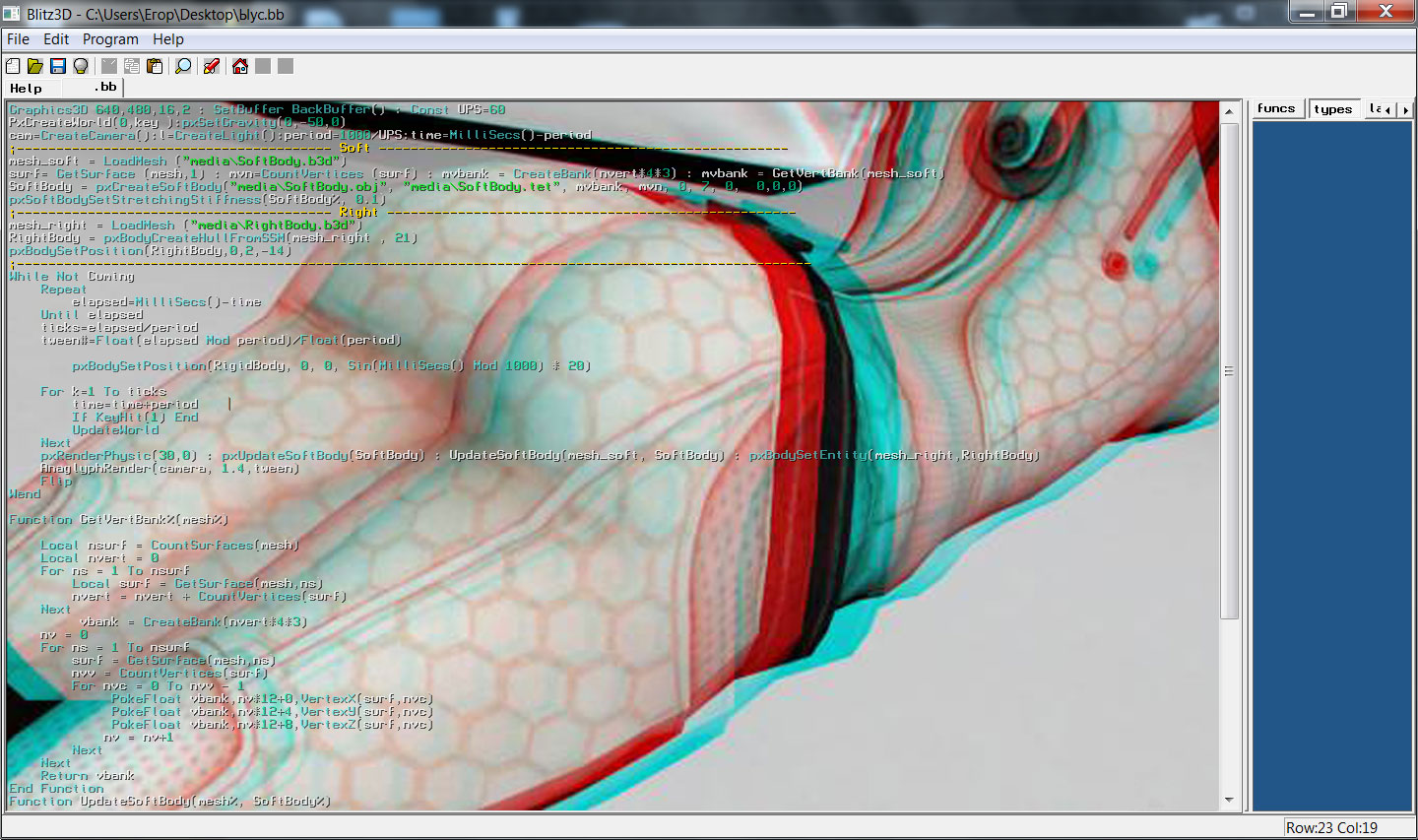
Task: Click the New file icon
Action: point(13,66)
